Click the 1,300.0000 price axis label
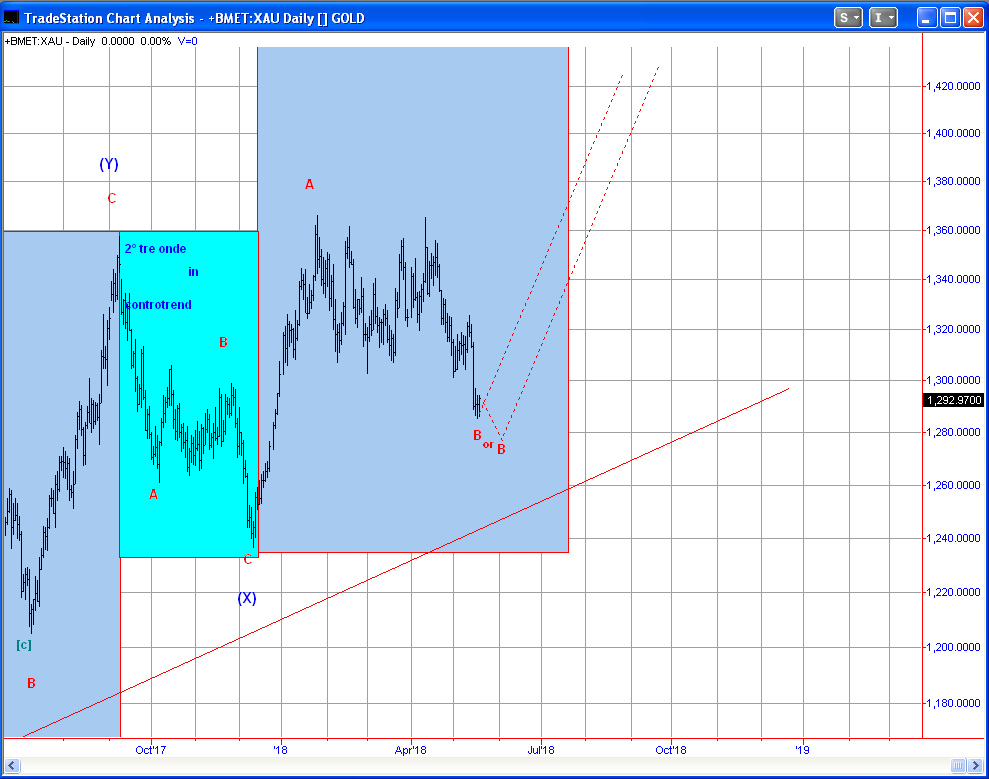 953,380
